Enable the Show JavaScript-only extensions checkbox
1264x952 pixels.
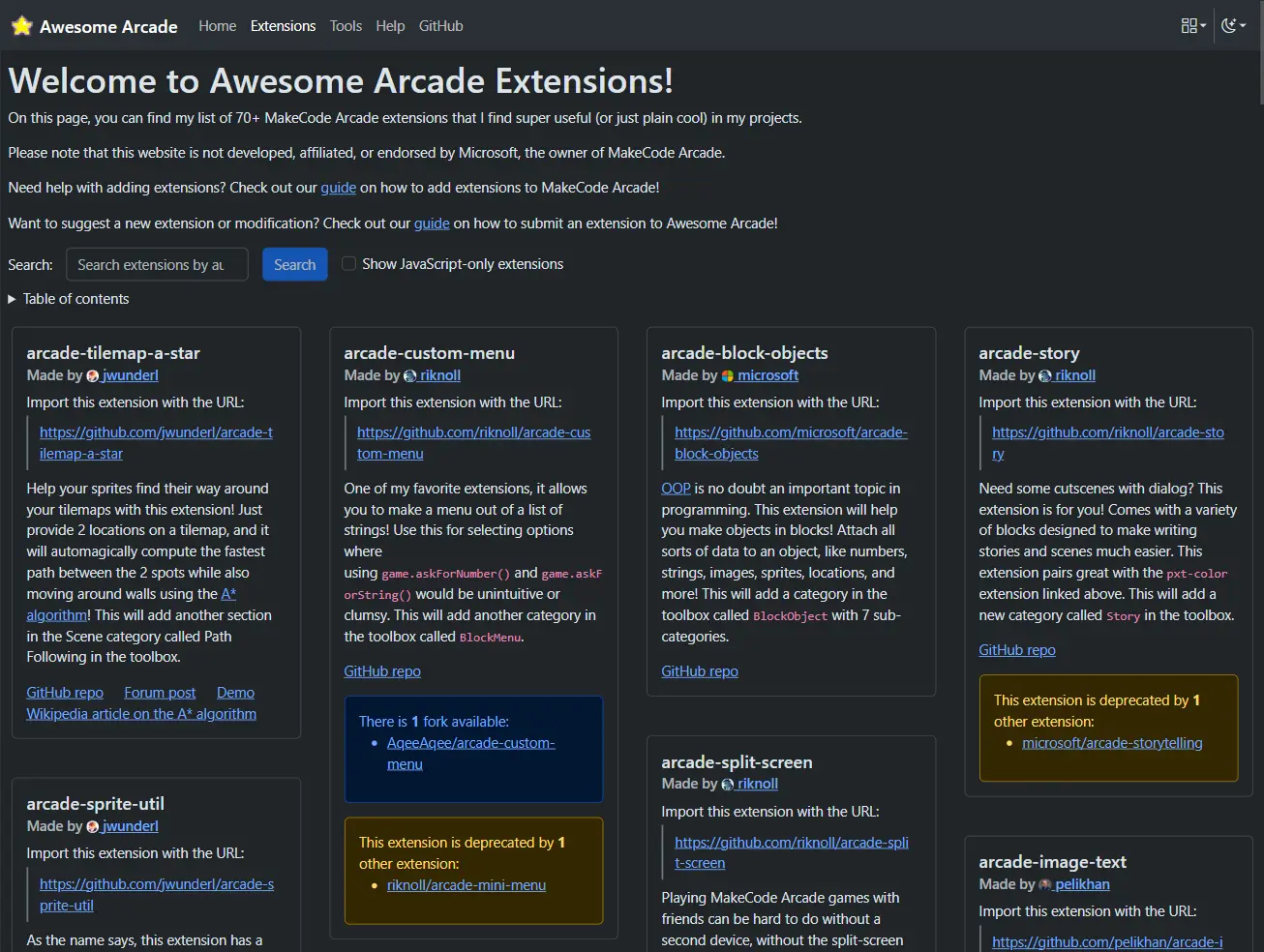click(348, 263)
